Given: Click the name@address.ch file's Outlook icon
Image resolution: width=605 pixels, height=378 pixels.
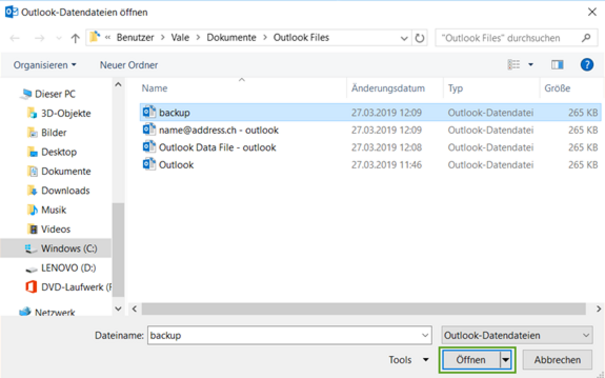Looking at the screenshot, I should click(149, 129).
